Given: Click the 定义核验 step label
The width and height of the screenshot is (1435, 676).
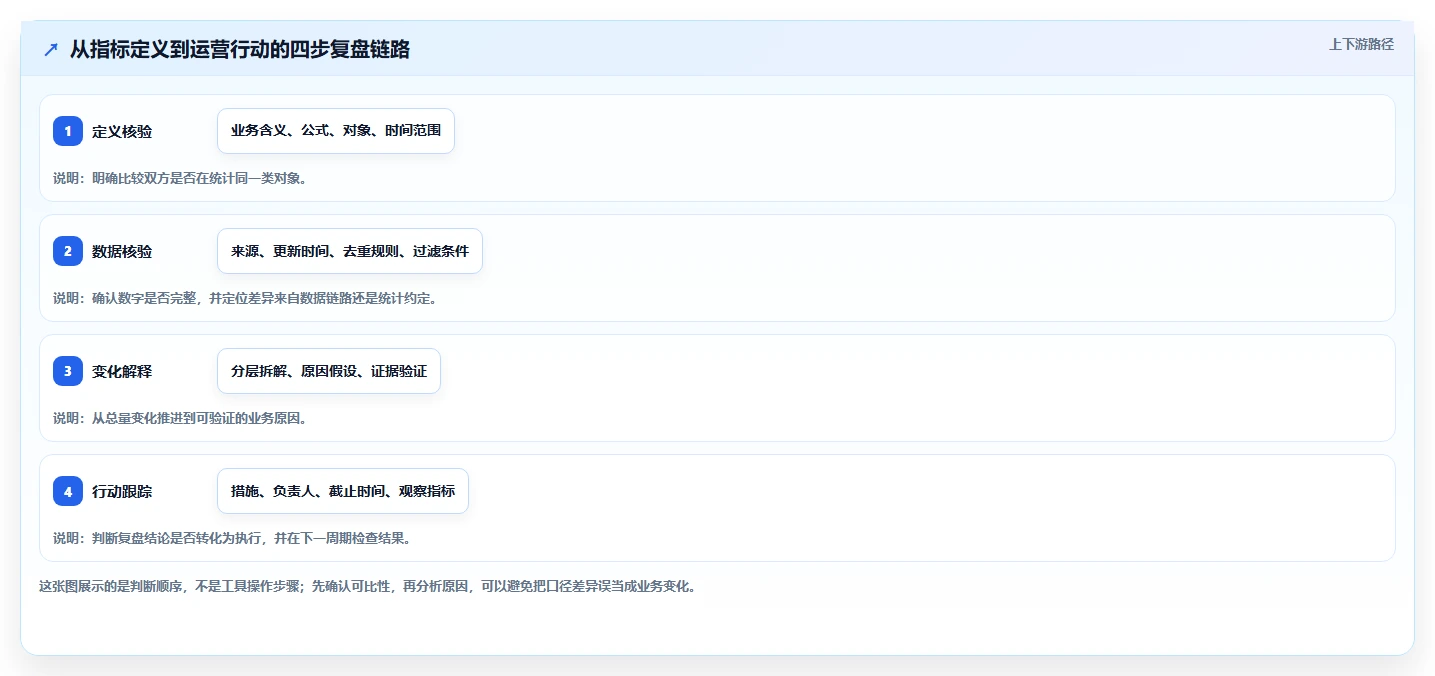Looking at the screenshot, I should (122, 132).
